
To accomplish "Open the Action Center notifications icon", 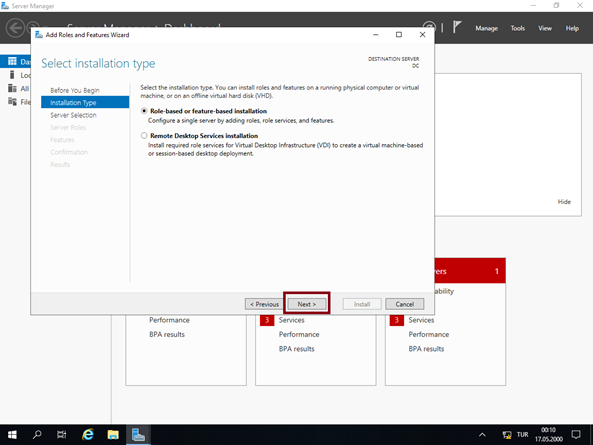I will coord(576,434).
